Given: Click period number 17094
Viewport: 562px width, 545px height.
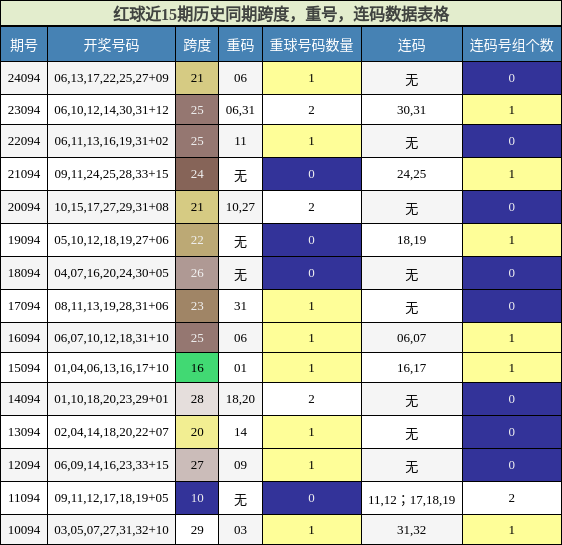Looking at the screenshot, I should pyautogui.click(x=24, y=306).
